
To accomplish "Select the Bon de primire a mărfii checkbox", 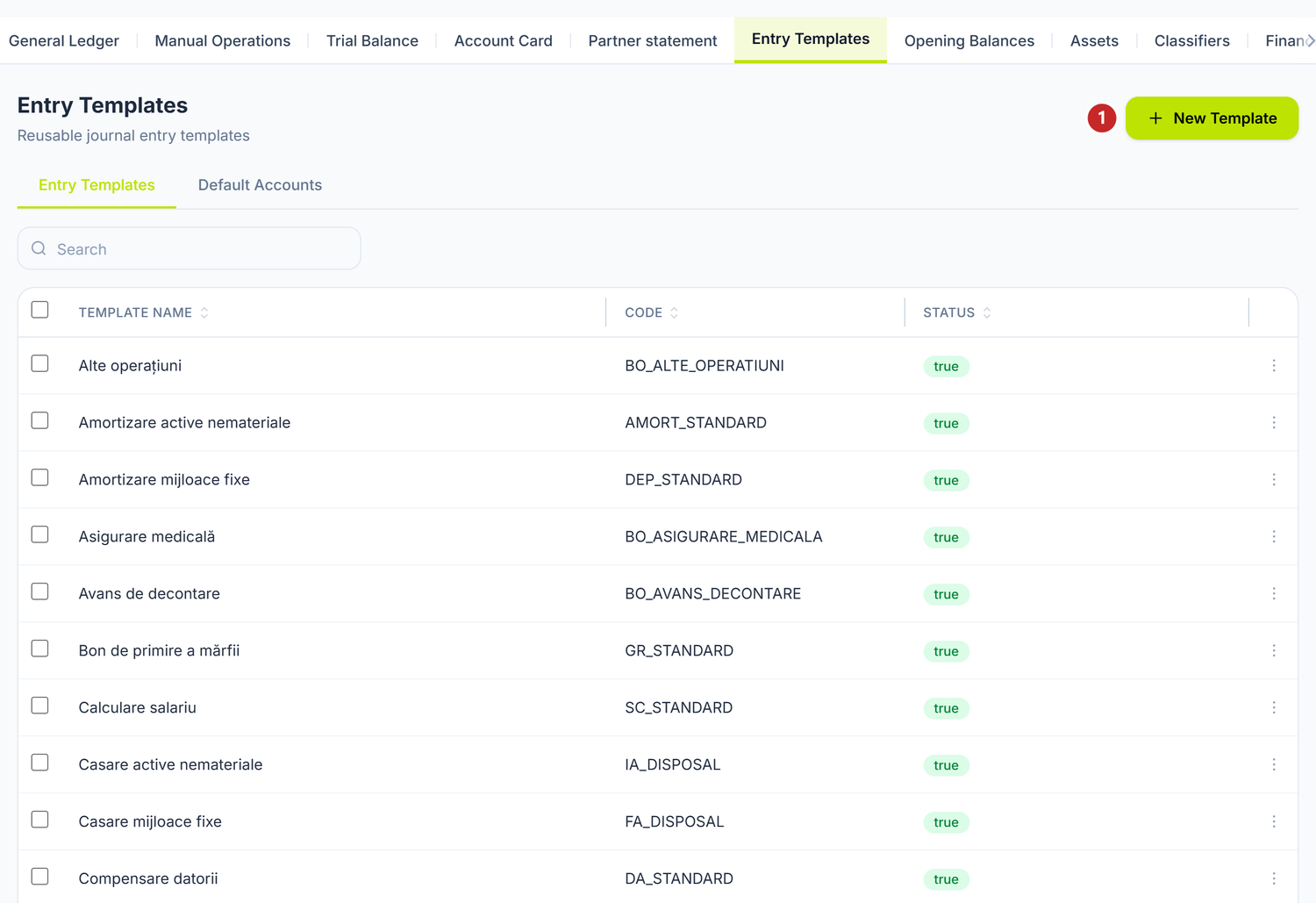I will click(39, 649).
